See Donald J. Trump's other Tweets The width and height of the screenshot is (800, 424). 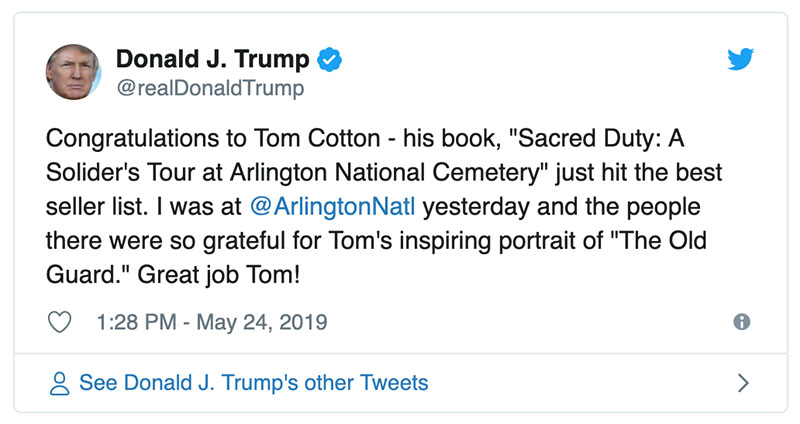(x=253, y=383)
